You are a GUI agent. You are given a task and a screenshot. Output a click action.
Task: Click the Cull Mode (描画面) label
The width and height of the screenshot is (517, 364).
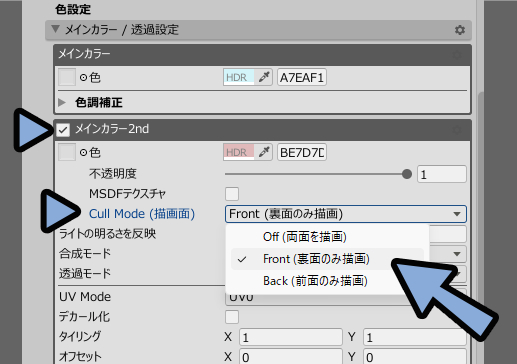(142, 214)
